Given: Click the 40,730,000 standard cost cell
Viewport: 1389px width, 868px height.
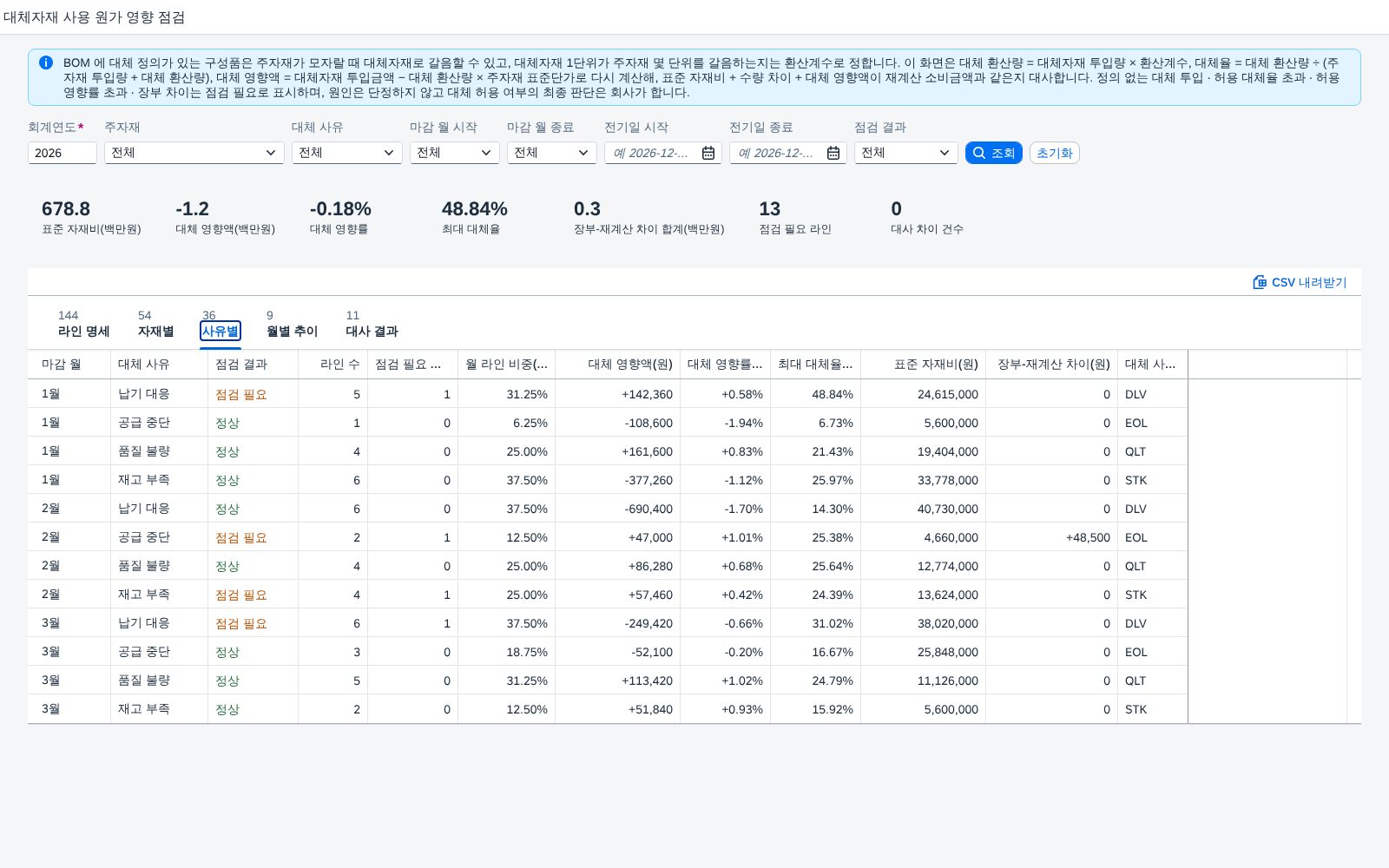Looking at the screenshot, I should [924, 509].
